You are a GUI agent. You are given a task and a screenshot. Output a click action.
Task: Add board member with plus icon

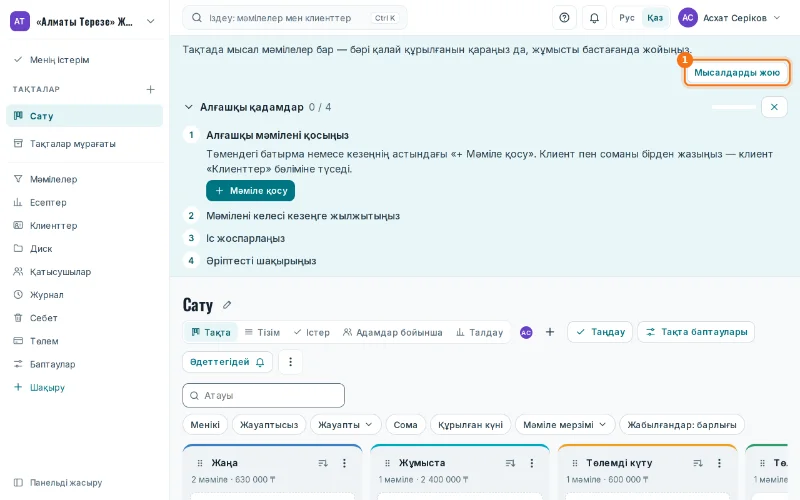click(549, 332)
